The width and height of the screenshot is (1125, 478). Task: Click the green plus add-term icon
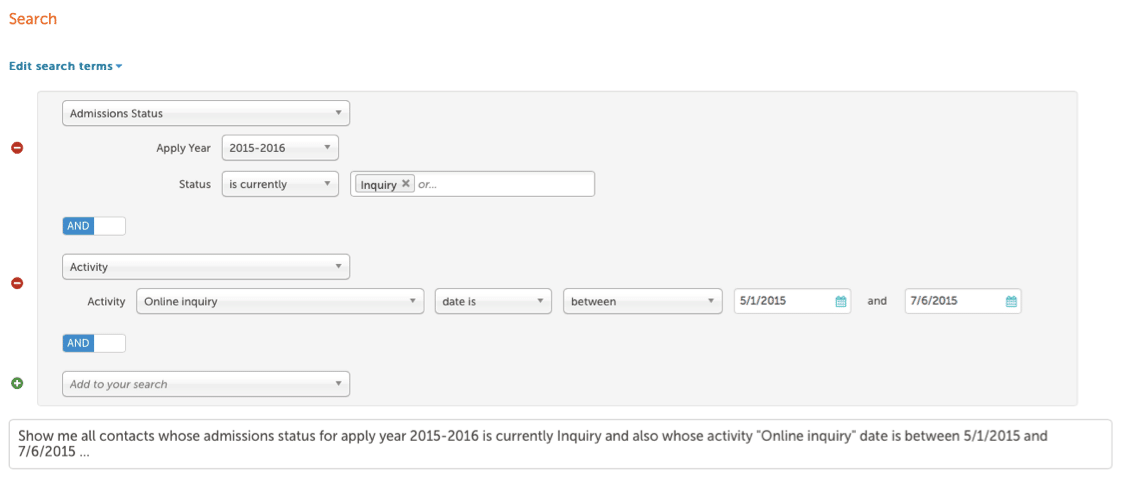click(x=17, y=384)
